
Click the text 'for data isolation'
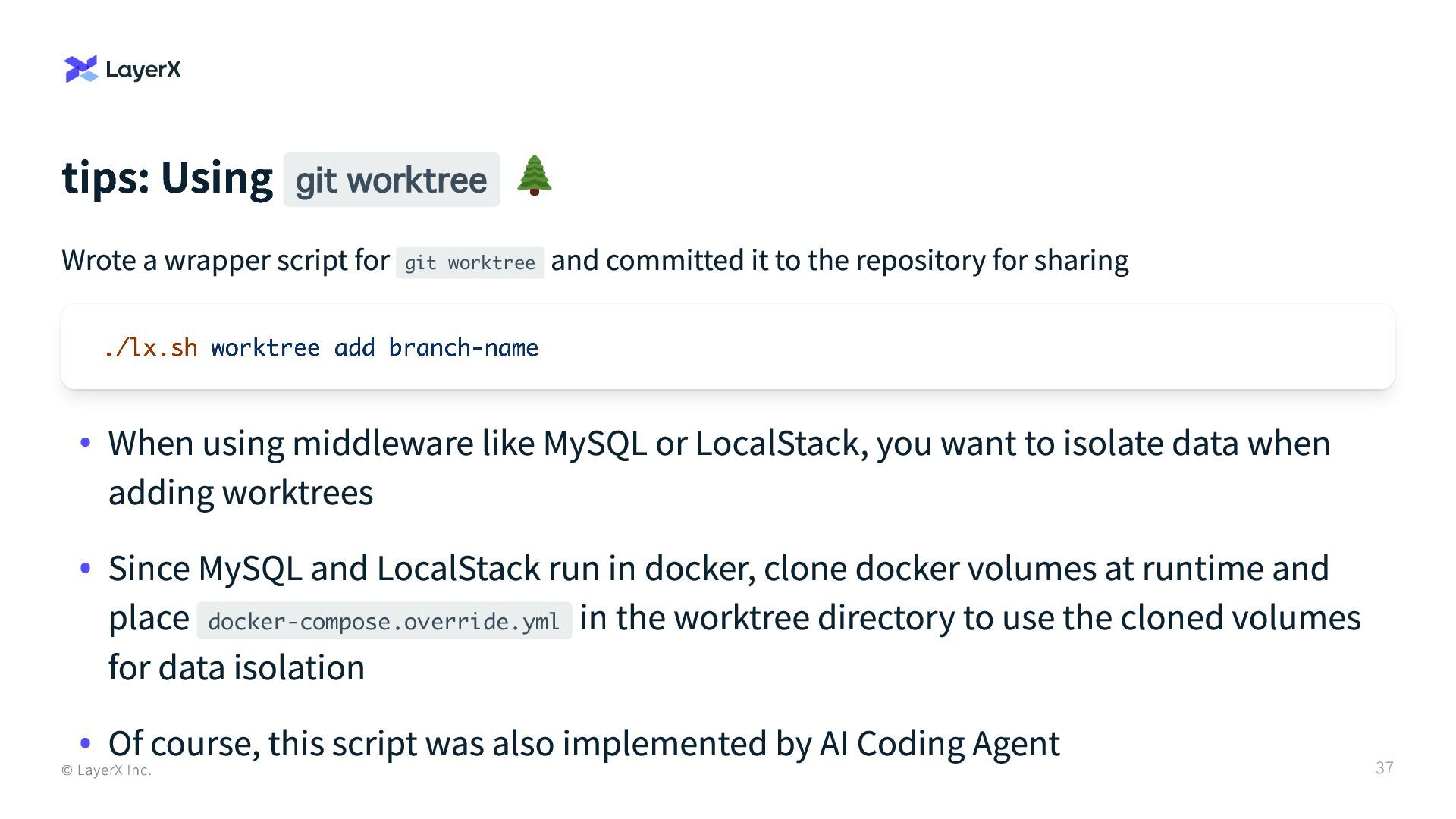click(236, 667)
